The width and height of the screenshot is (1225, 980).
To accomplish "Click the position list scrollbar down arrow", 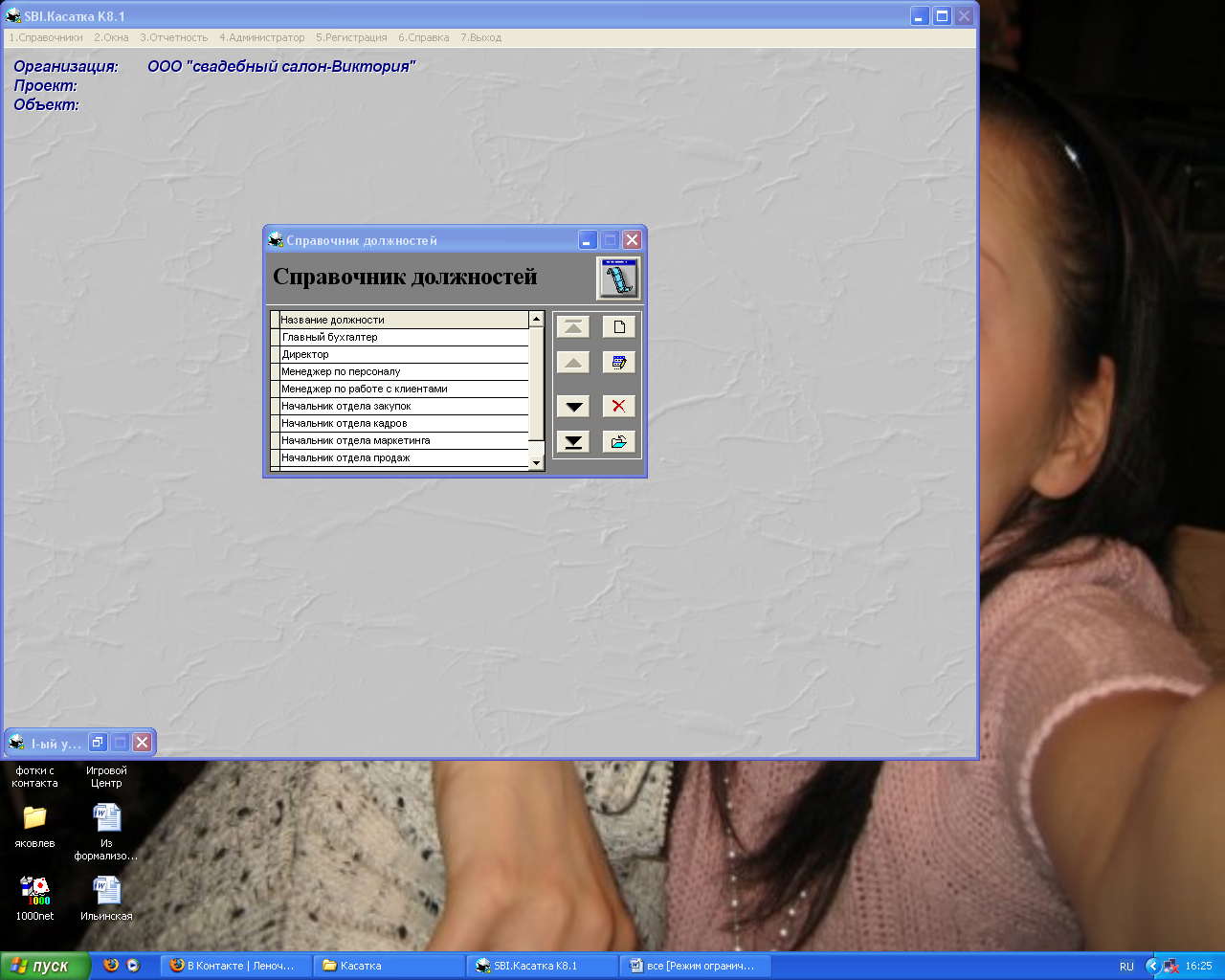I will coord(537,463).
